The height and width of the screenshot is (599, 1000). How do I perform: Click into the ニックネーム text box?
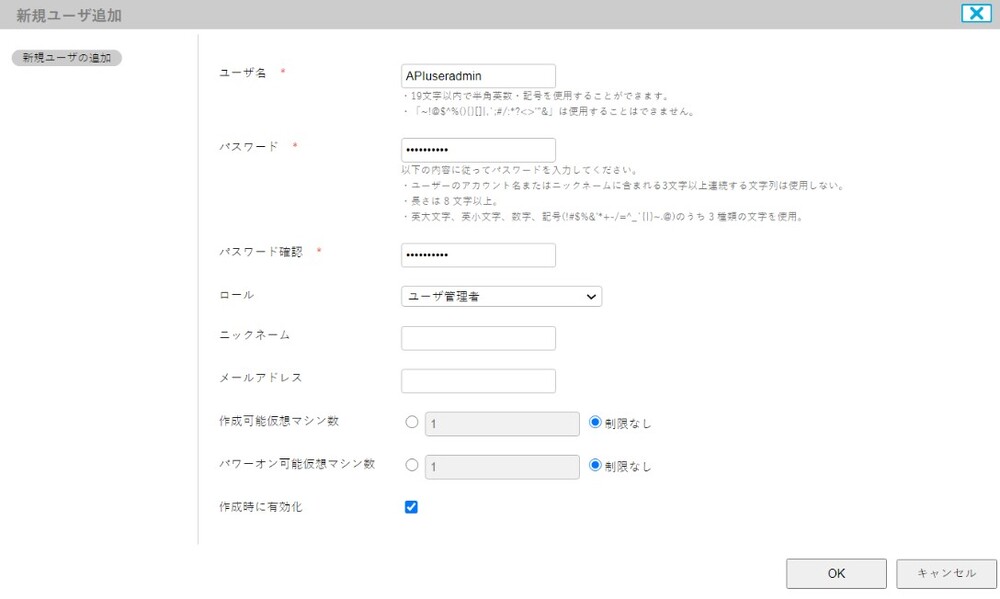click(x=478, y=338)
